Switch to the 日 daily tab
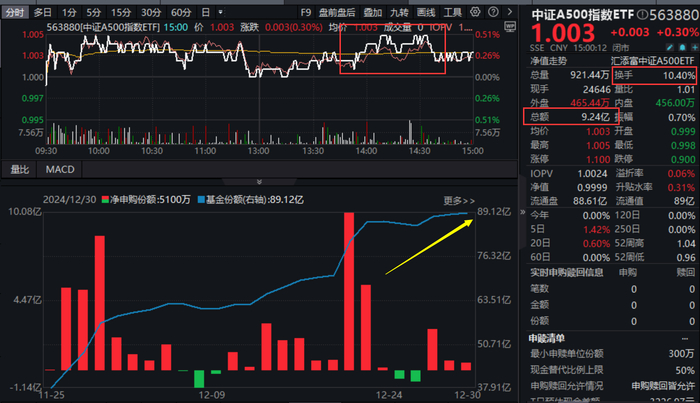This screenshot has height=403, width=700. click(206, 12)
